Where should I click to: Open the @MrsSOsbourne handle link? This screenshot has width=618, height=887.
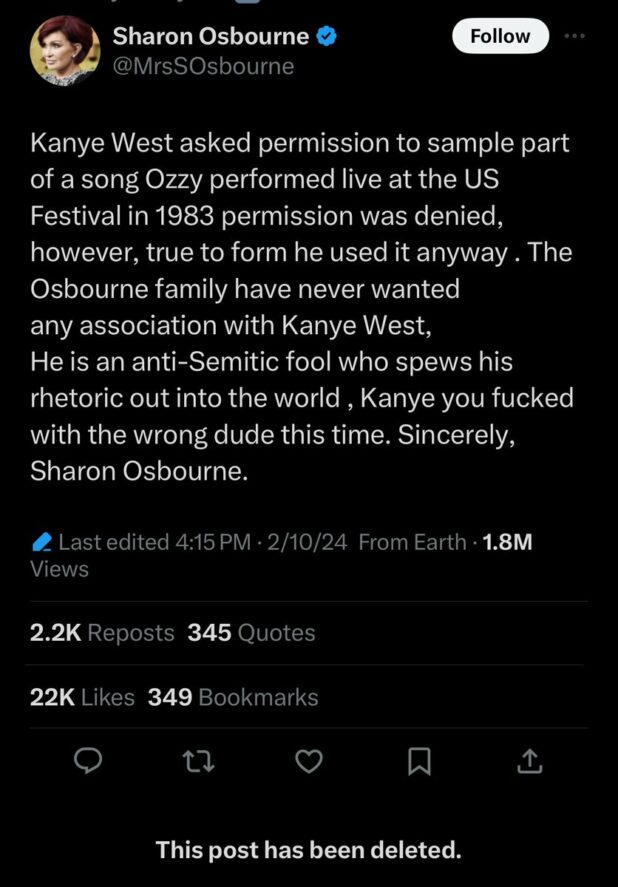203,66
